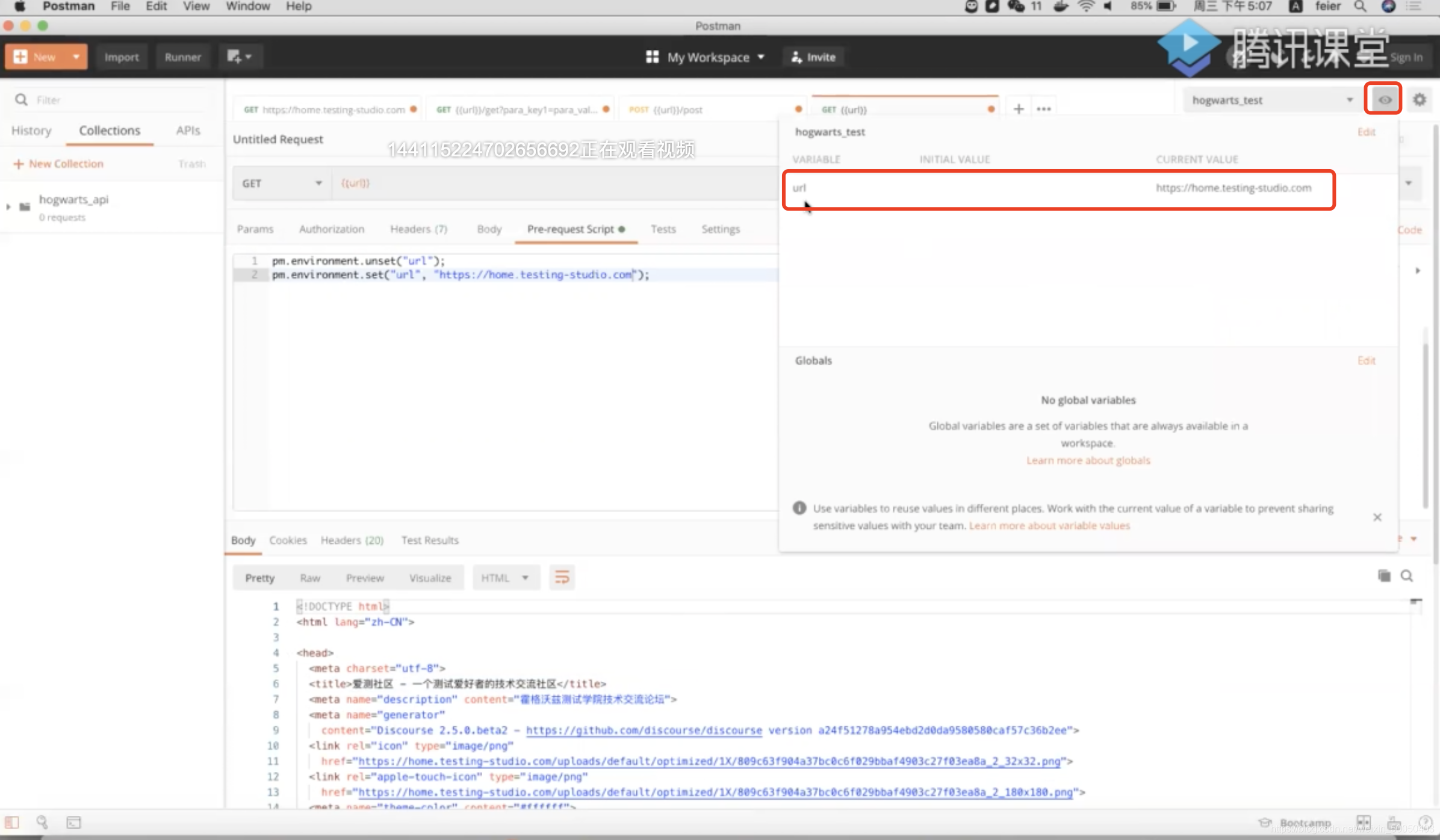Open Find and Replace in status bar
Screen dimensions: 1440x840
click(42, 822)
